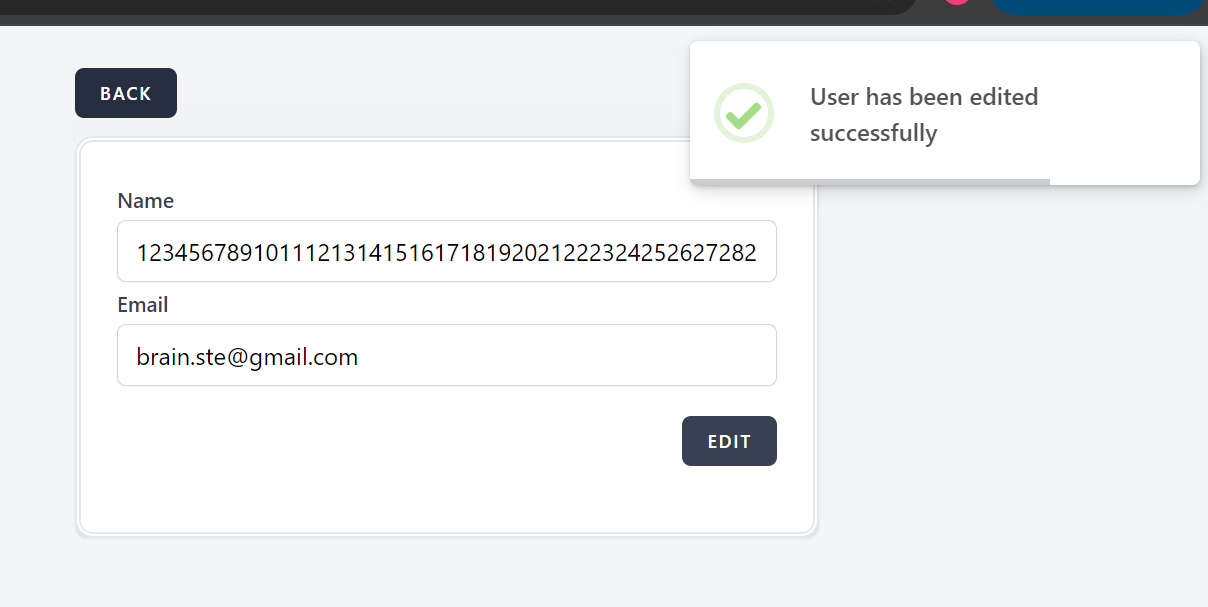The height and width of the screenshot is (607, 1208).
Task: Click blank card area left of EDIT button
Action: pos(400,441)
